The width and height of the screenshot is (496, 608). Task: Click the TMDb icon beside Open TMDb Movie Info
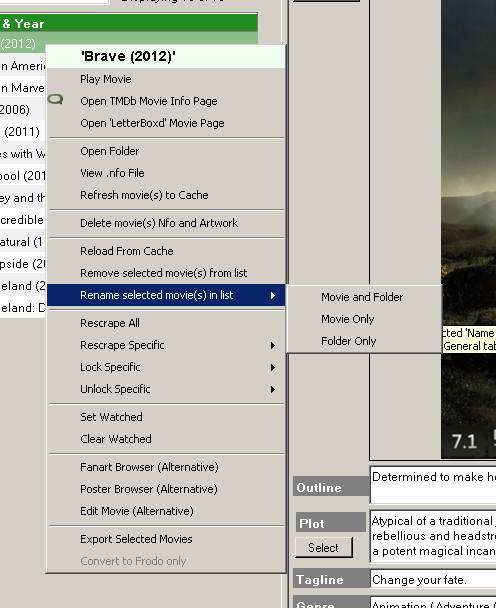coord(55,100)
